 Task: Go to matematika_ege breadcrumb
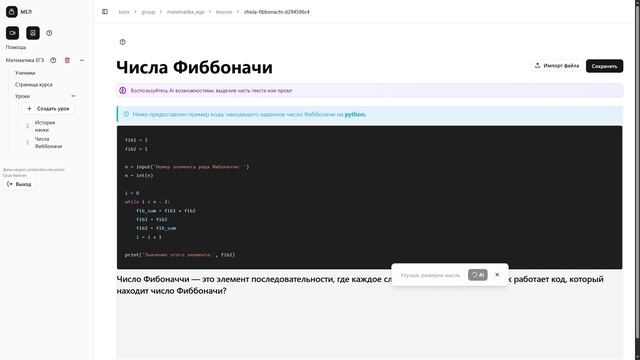click(186, 12)
